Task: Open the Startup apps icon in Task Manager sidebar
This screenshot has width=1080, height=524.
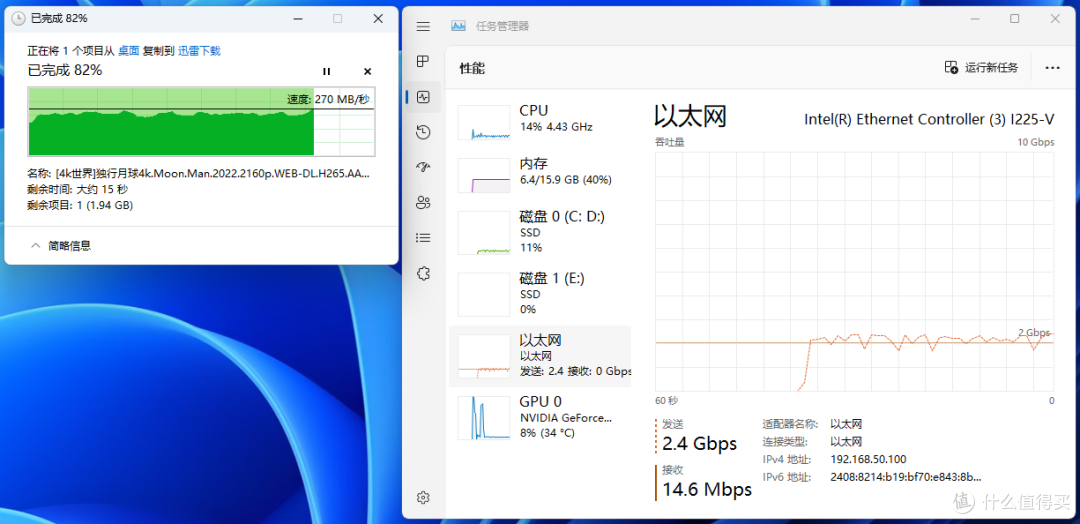Action: tap(424, 167)
